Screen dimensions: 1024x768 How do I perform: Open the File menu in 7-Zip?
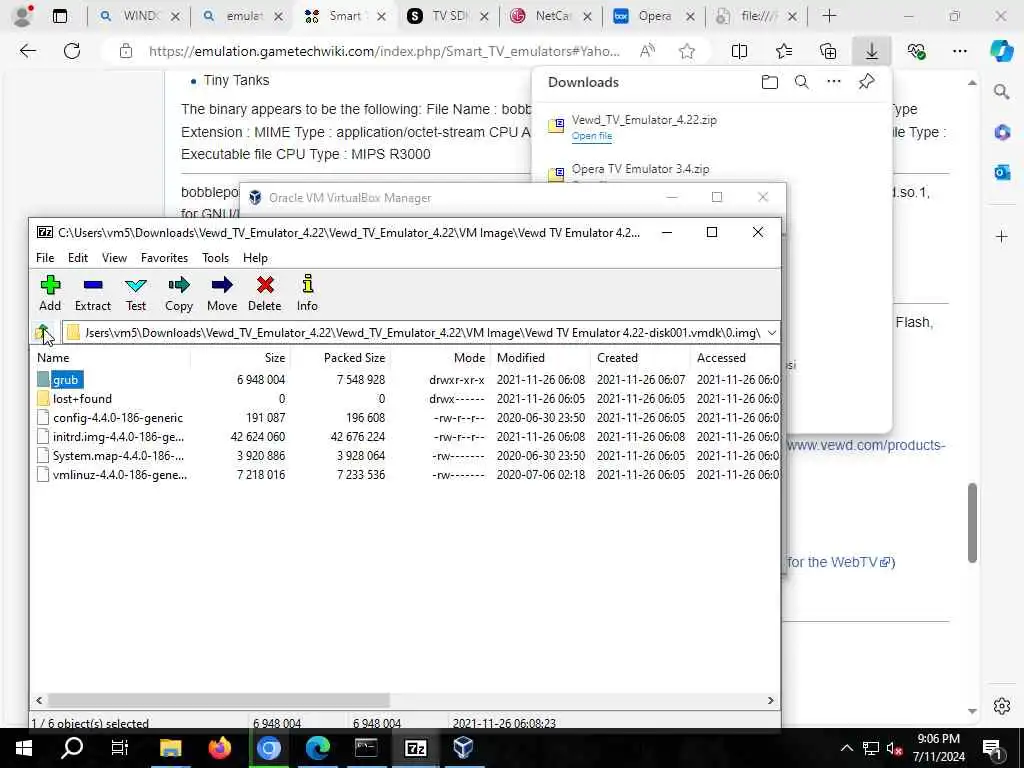[45, 258]
